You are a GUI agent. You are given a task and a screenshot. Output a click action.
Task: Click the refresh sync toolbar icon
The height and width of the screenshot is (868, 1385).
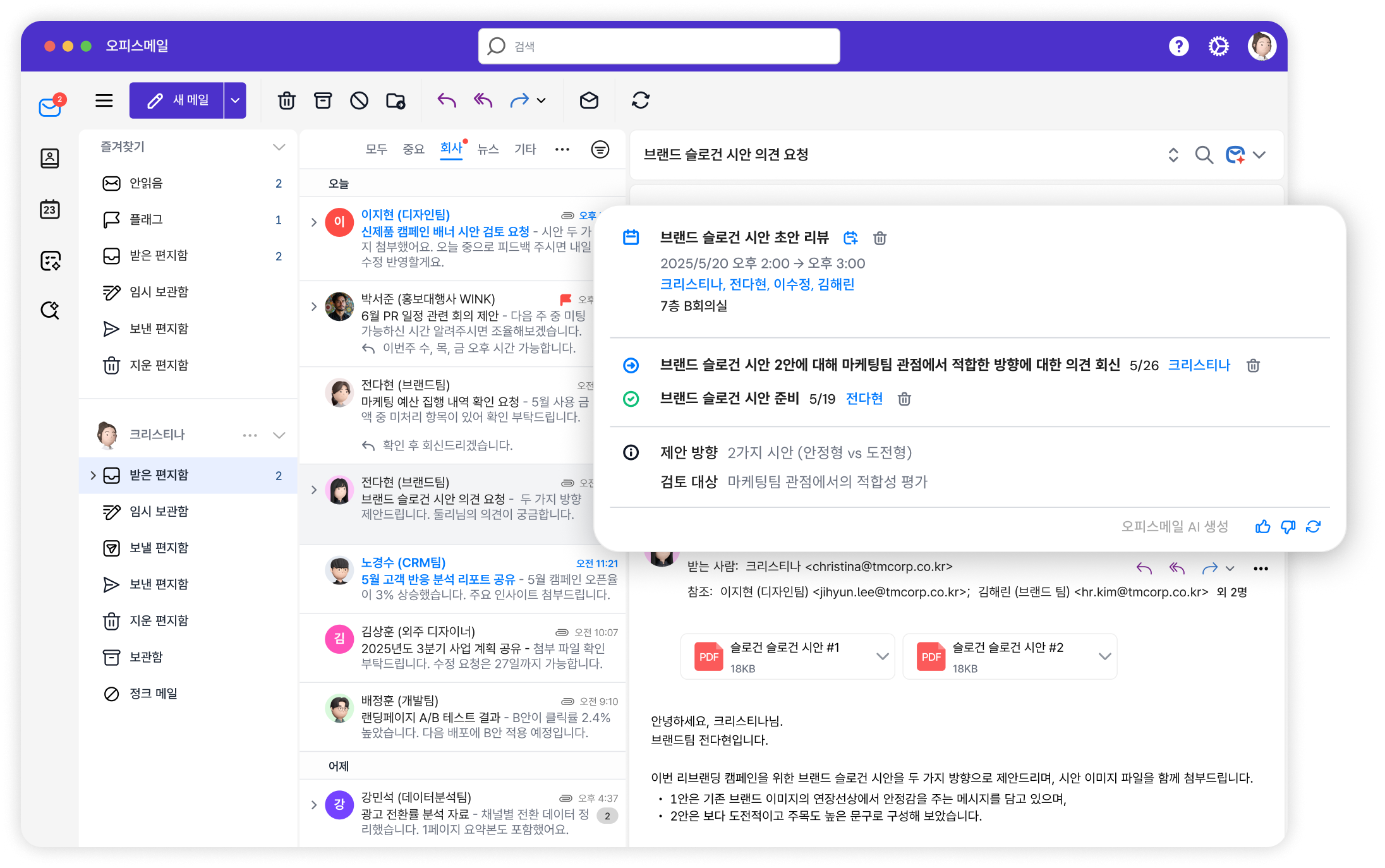click(x=640, y=100)
